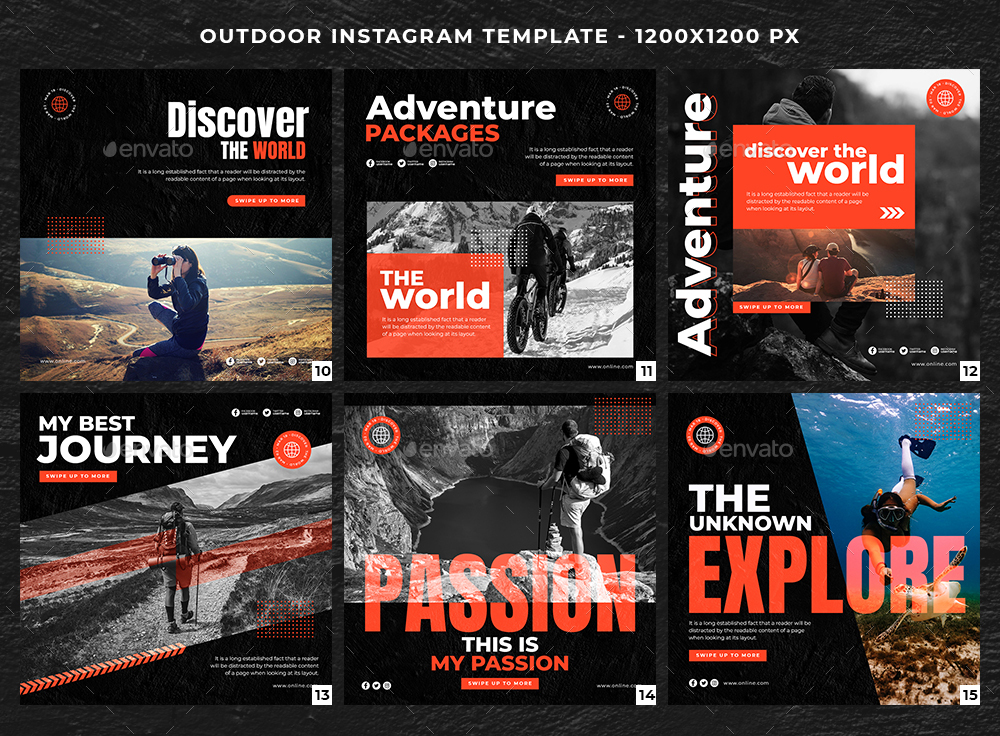Open the globe badge on Adventure Packages post
1000x736 pixels.
(624, 102)
